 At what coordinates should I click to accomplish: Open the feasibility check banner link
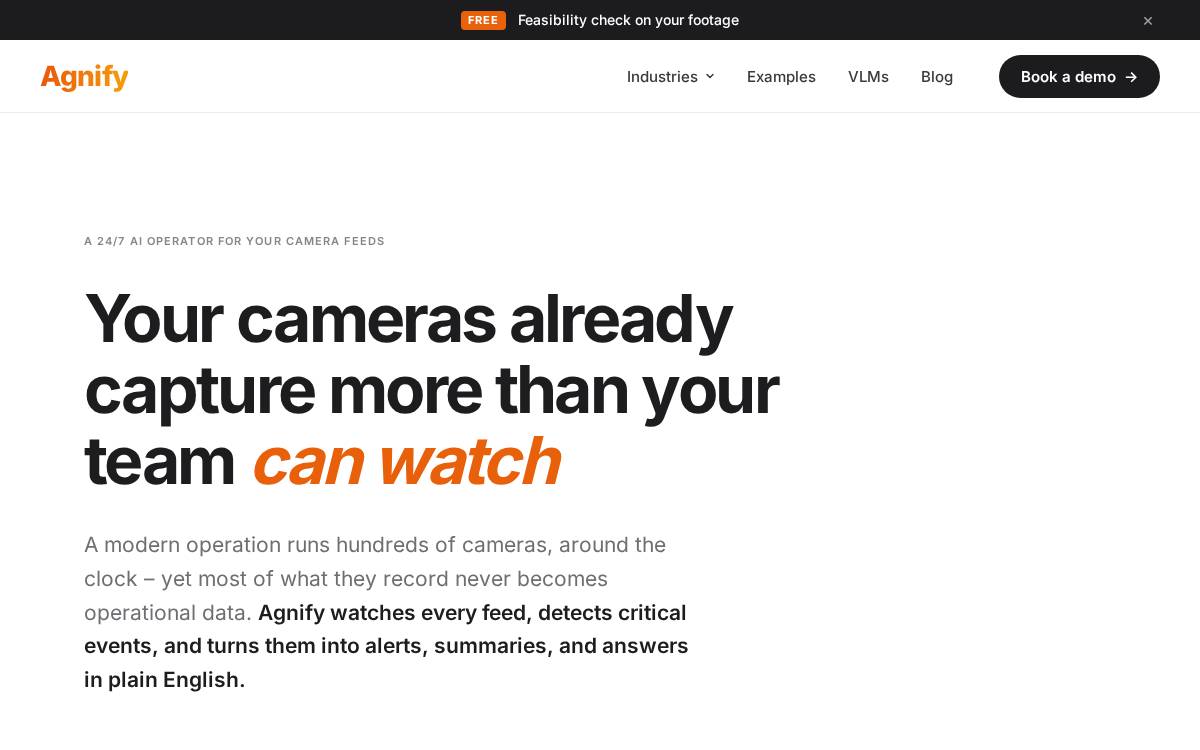pos(628,20)
